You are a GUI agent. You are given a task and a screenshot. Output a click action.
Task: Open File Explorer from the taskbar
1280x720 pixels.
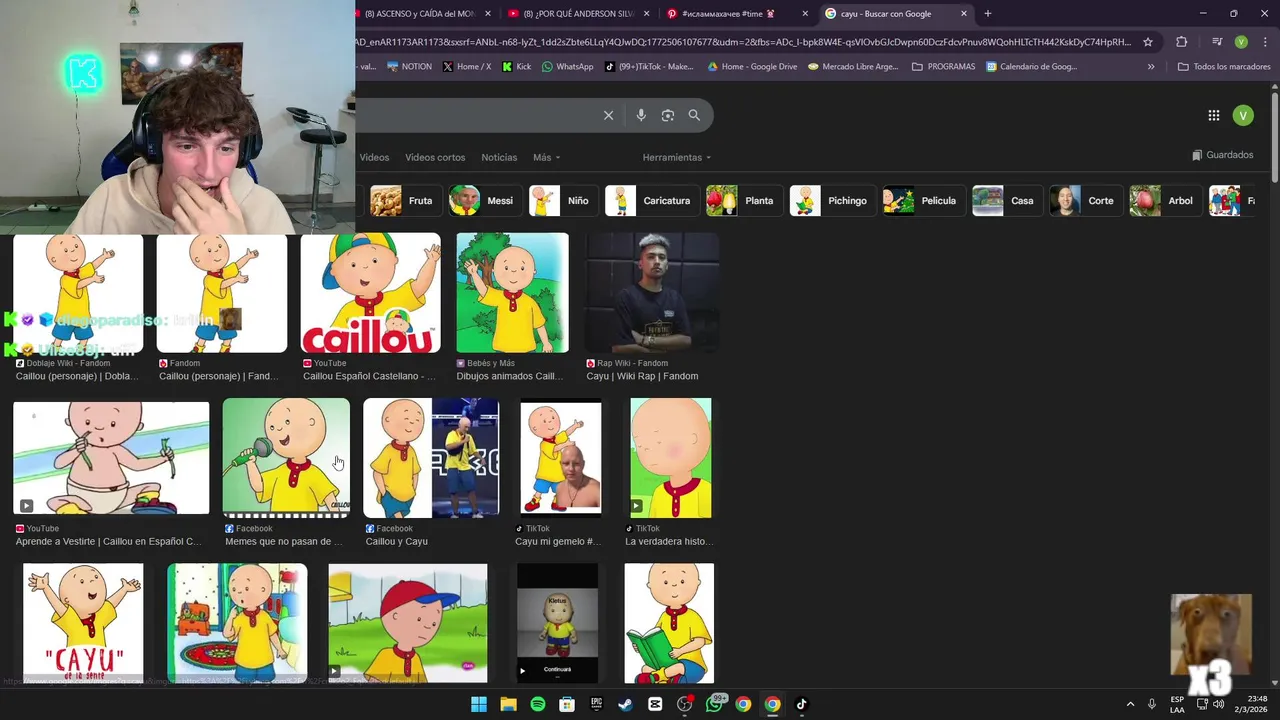[508, 704]
